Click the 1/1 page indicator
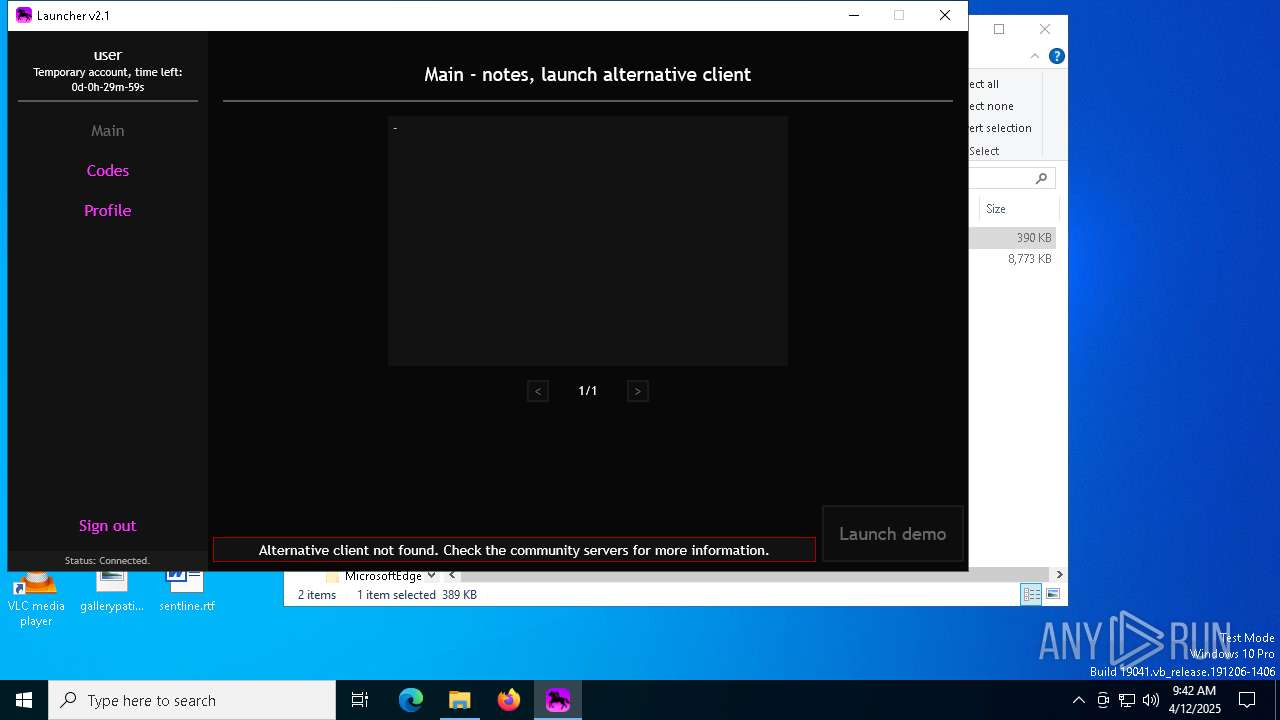The height and width of the screenshot is (720, 1280). point(588,391)
